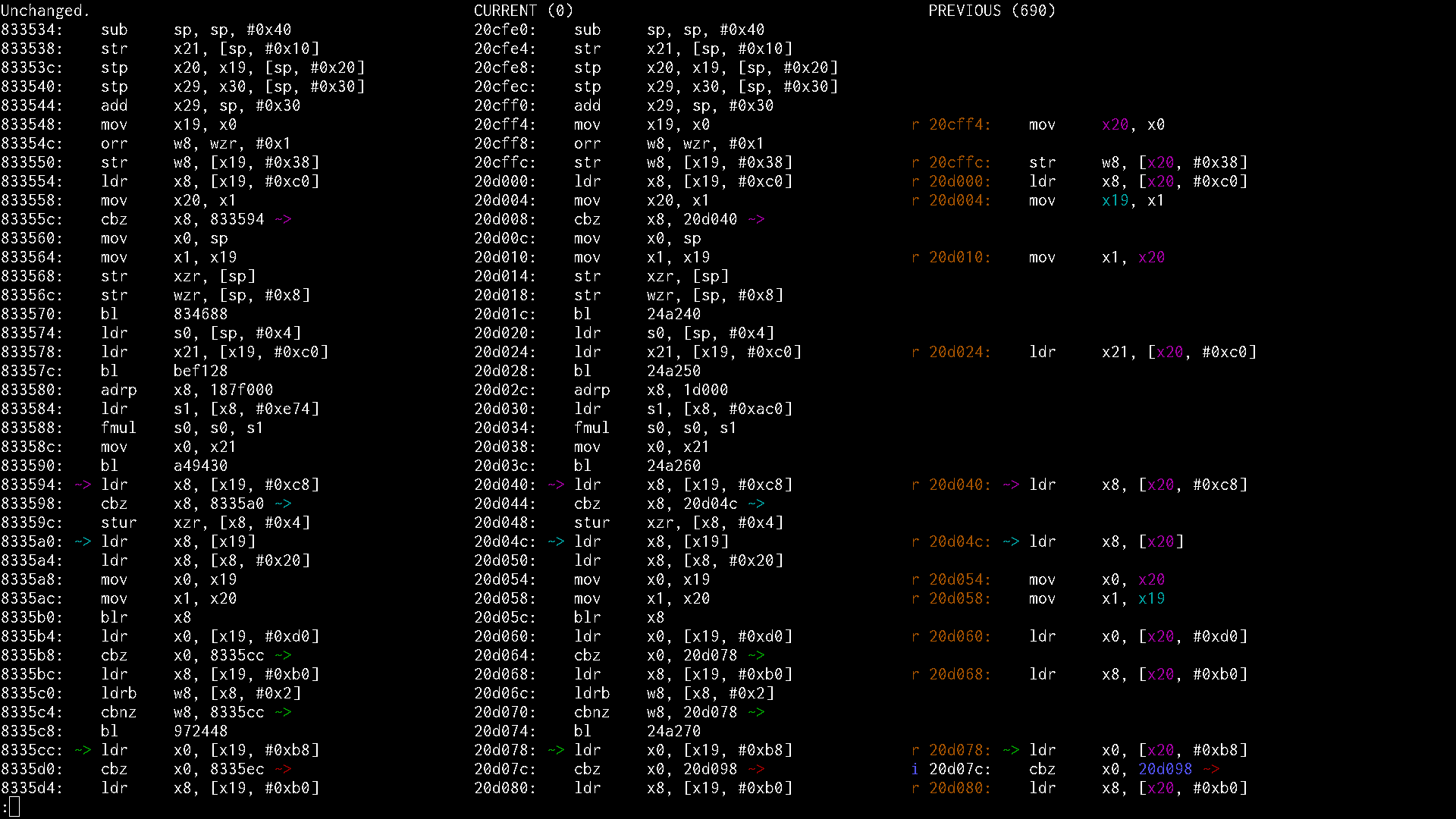The image size is (1456, 819).
Task: Click previous address 20d080
Action: click(x=960, y=788)
